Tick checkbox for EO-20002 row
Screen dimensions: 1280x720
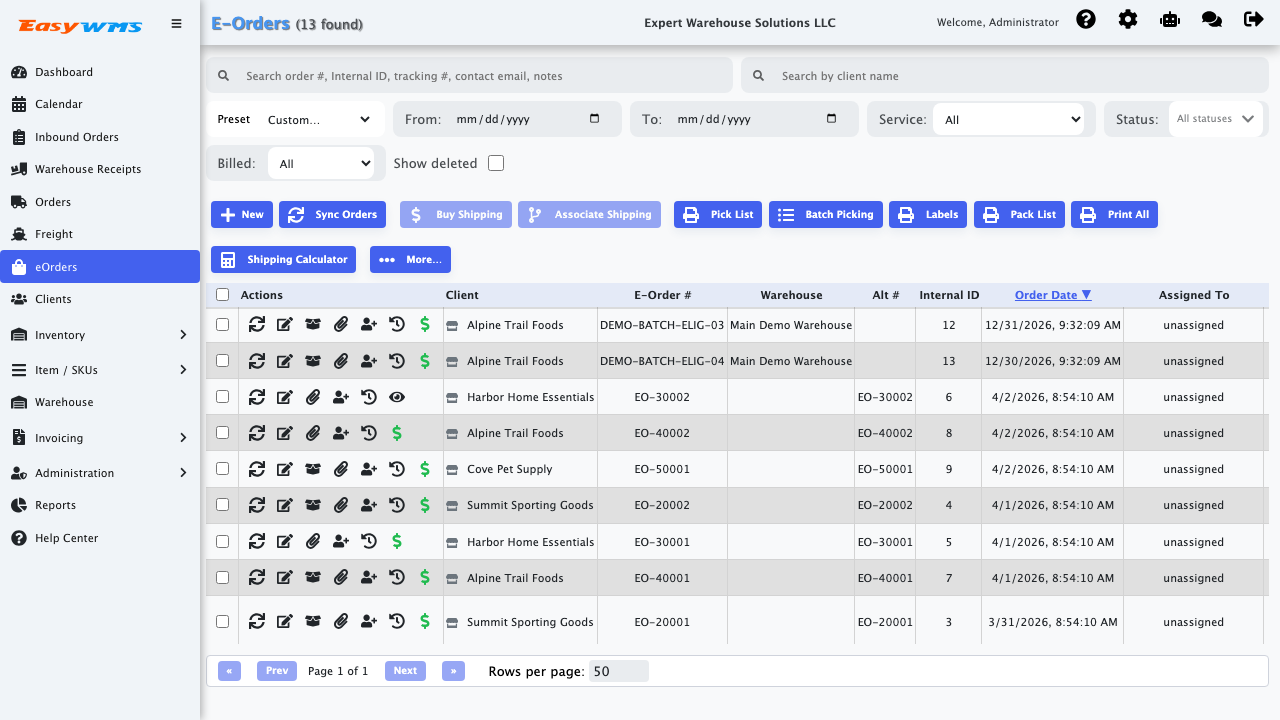tap(222, 504)
